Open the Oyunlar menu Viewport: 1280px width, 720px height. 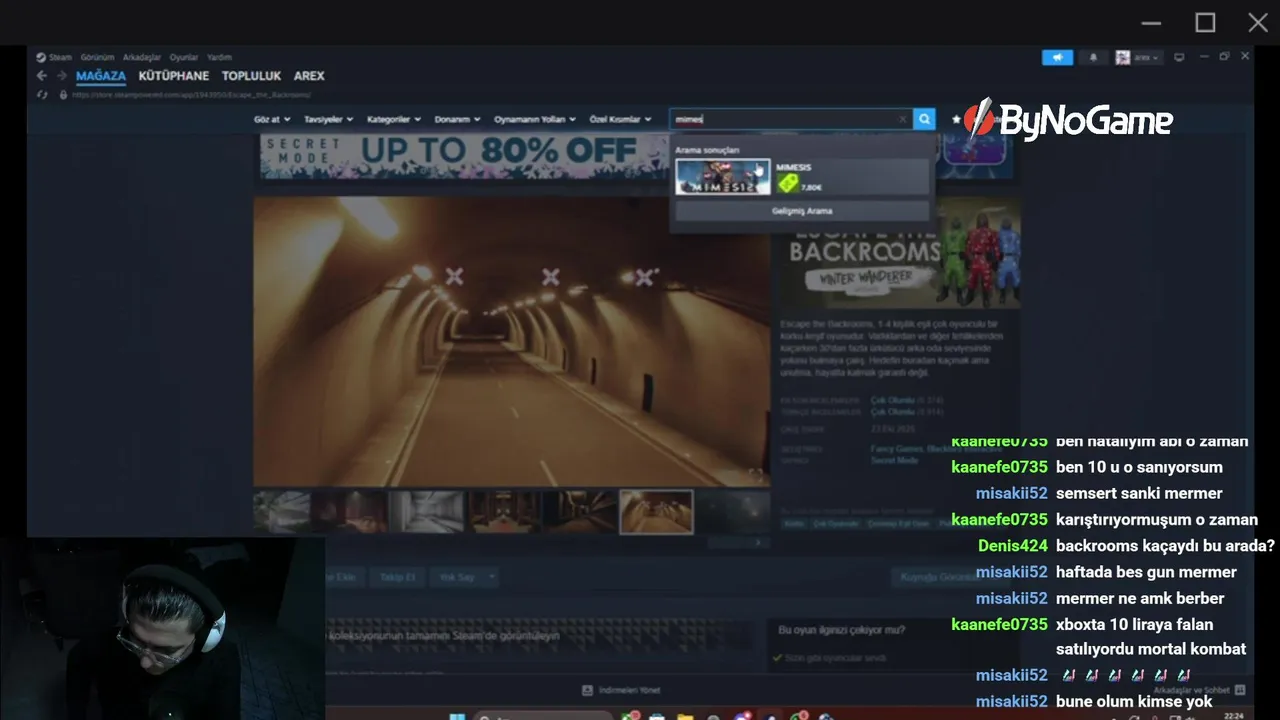(184, 57)
